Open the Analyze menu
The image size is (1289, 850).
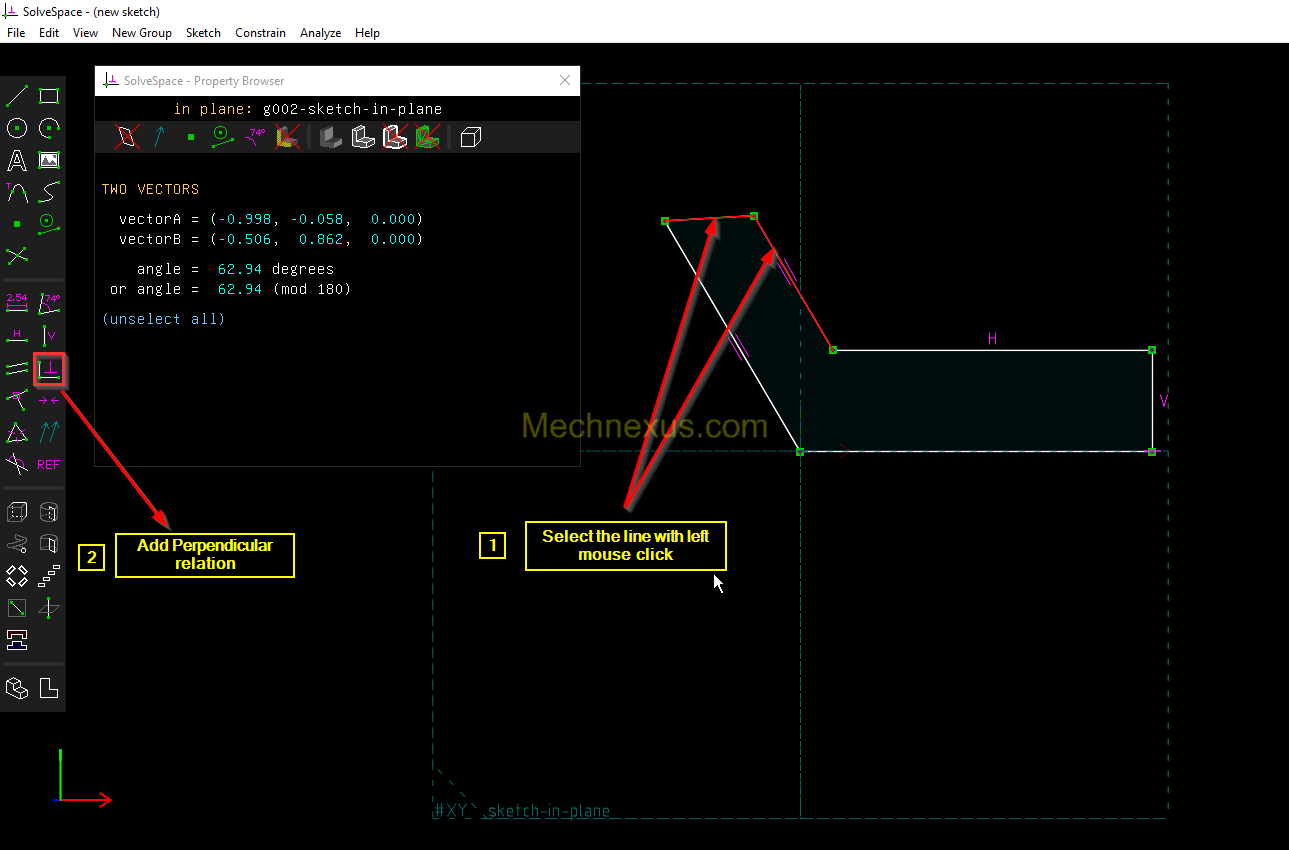click(320, 33)
